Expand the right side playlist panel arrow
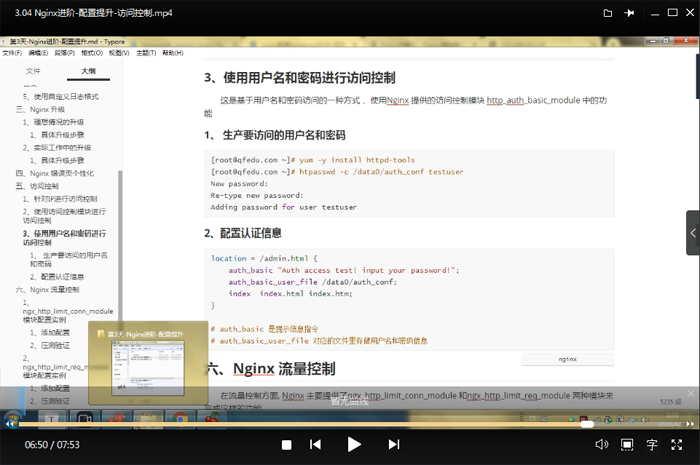Image resolution: width=700 pixels, height=465 pixels. [x=692, y=233]
